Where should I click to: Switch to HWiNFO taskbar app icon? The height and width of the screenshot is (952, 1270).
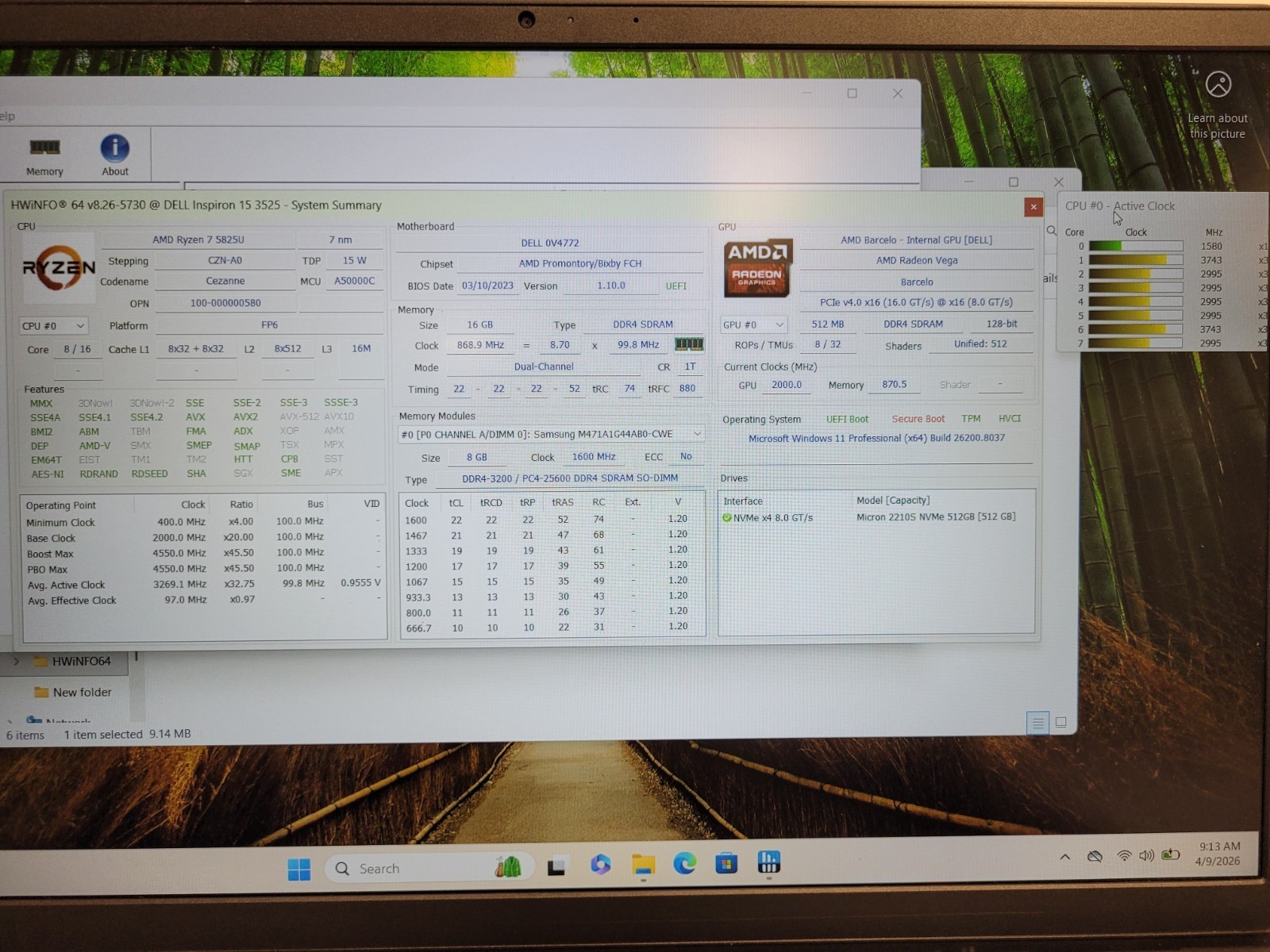pyautogui.click(x=768, y=862)
